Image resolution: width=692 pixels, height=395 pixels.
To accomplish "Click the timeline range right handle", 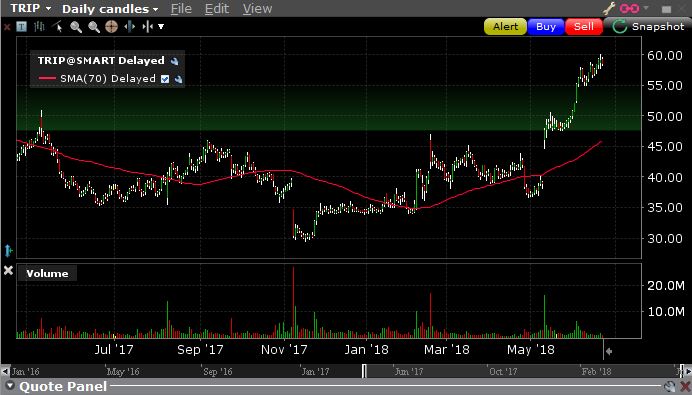I will pyautogui.click(x=682, y=371).
